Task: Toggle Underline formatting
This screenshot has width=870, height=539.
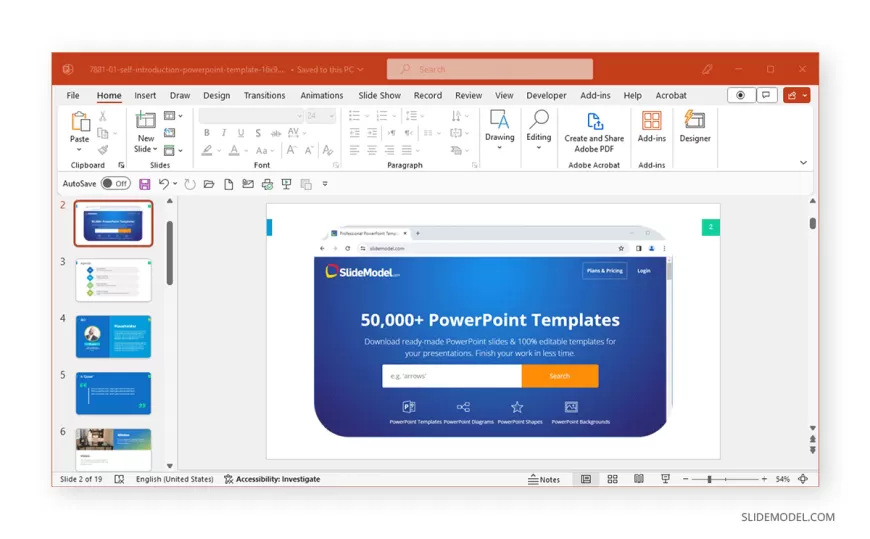Action: pyautogui.click(x=241, y=133)
